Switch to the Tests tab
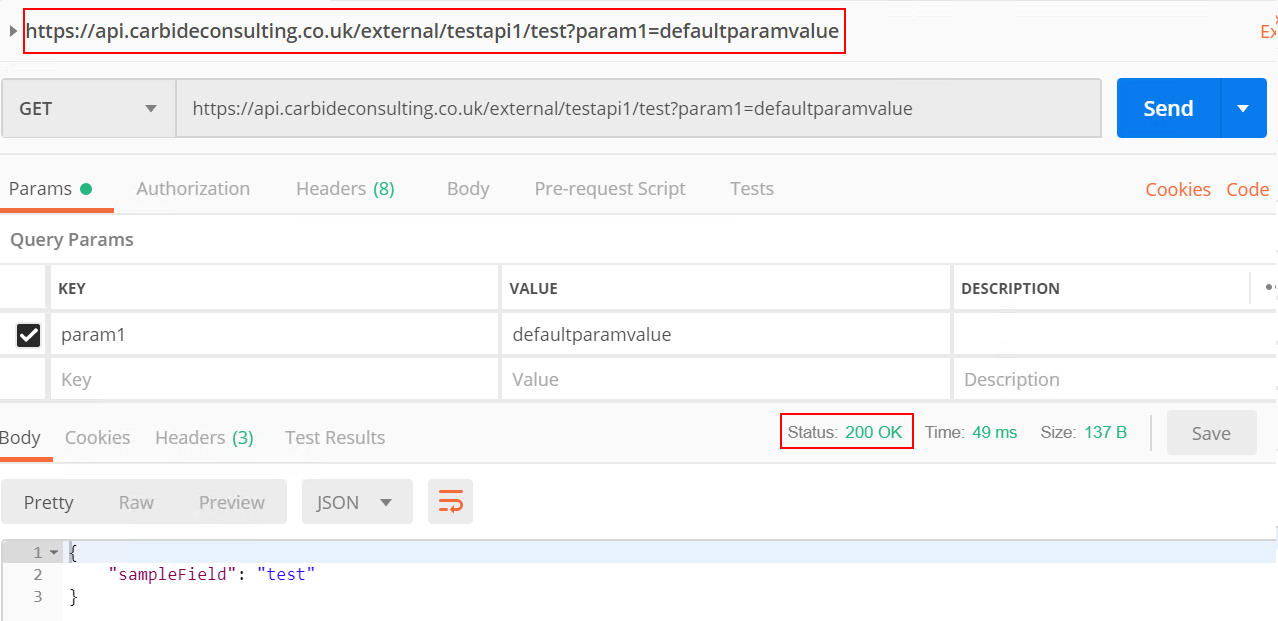1278x621 pixels. pyautogui.click(x=751, y=188)
